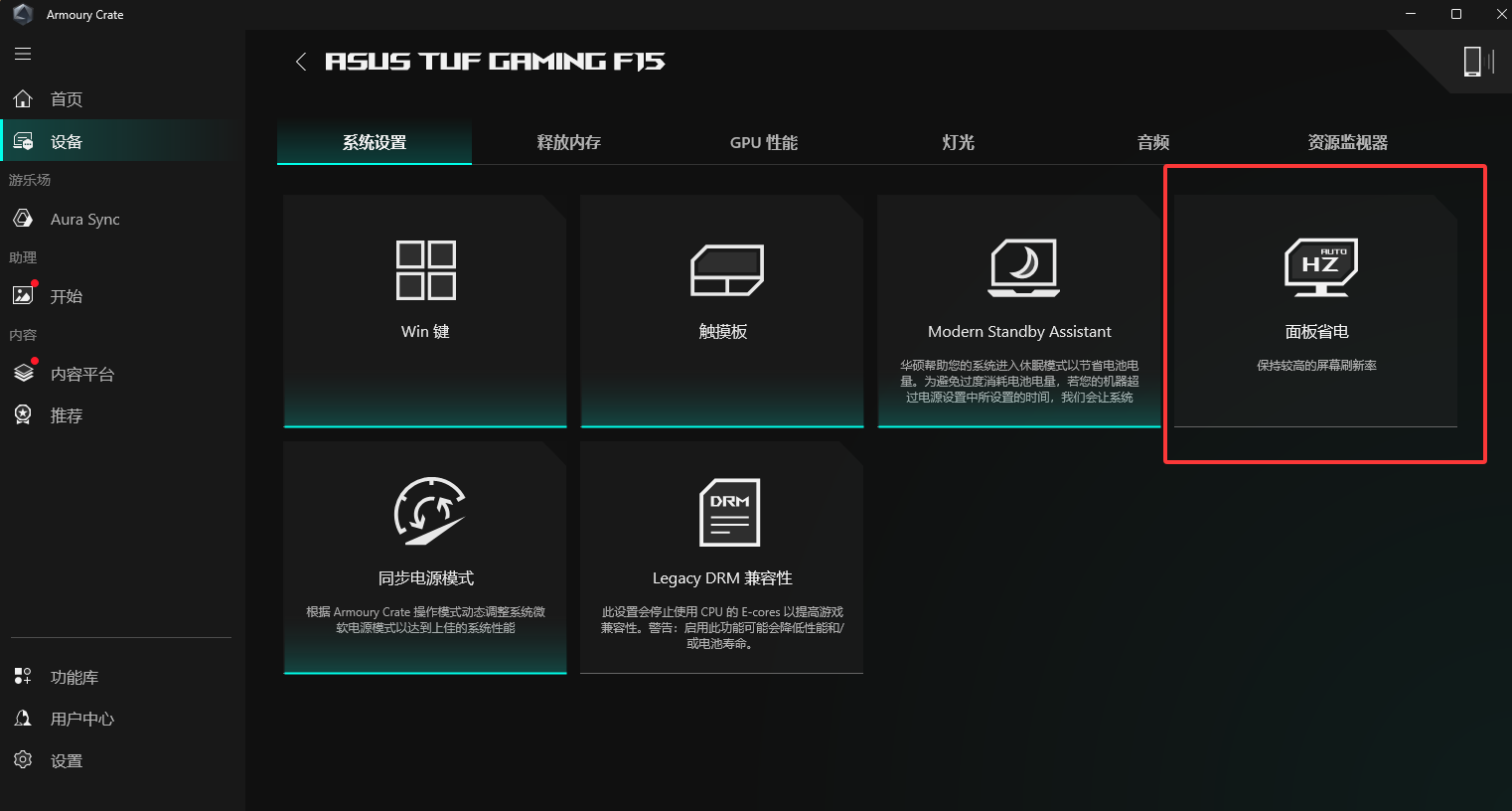The height and width of the screenshot is (811, 1512).
Task: Open the phone device icon at top right
Action: 1472,62
